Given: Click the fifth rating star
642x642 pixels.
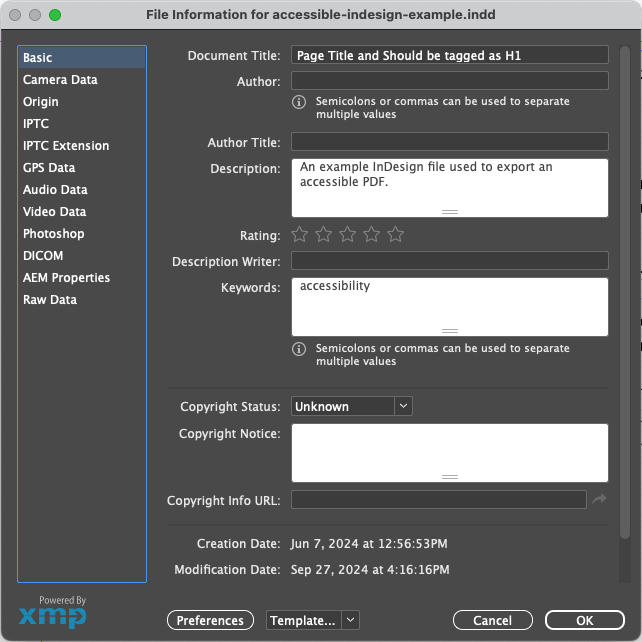Looking at the screenshot, I should point(396,235).
